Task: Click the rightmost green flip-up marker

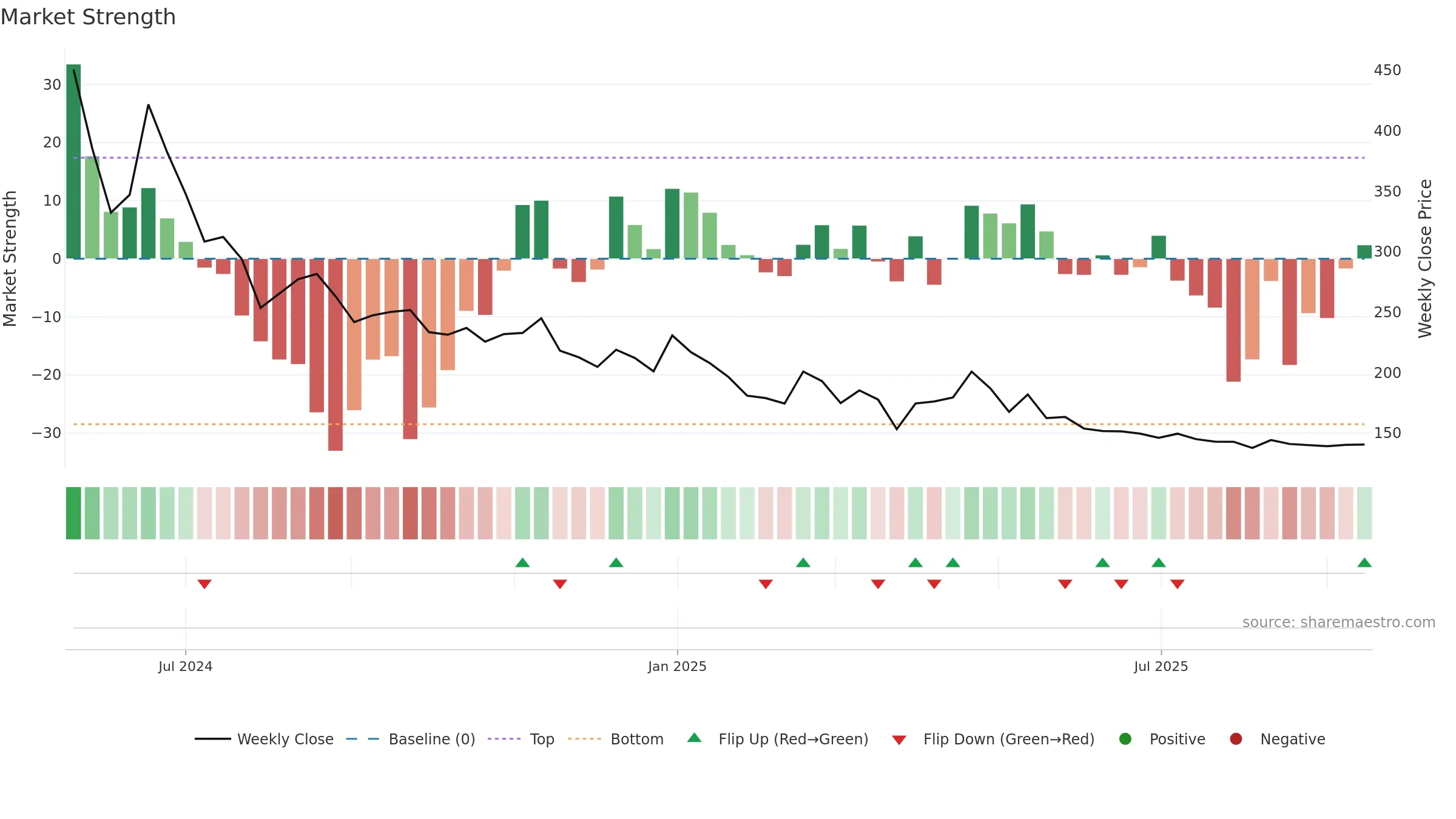Action: (x=1364, y=562)
